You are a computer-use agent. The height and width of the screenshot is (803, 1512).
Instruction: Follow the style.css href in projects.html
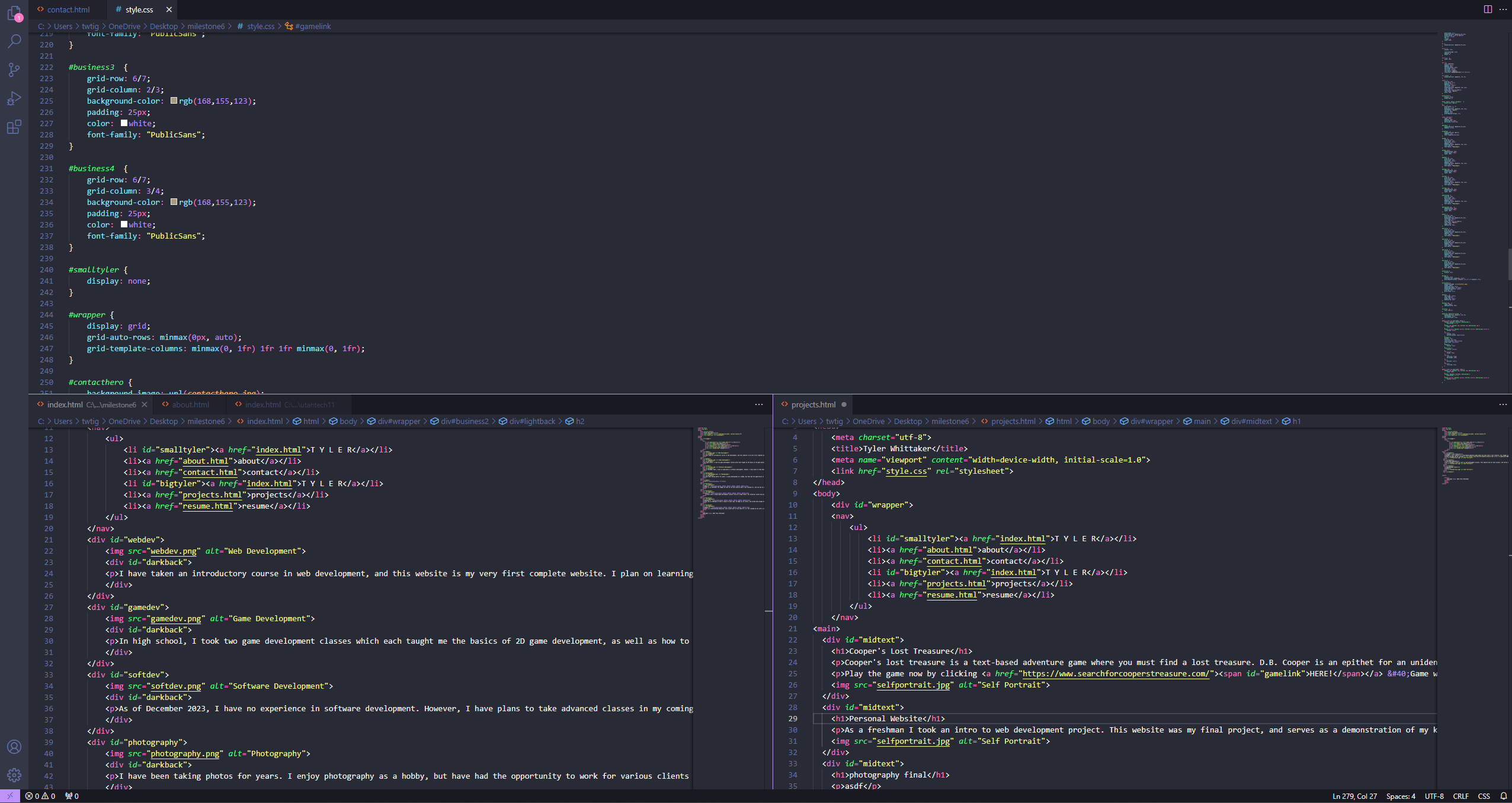(906, 471)
